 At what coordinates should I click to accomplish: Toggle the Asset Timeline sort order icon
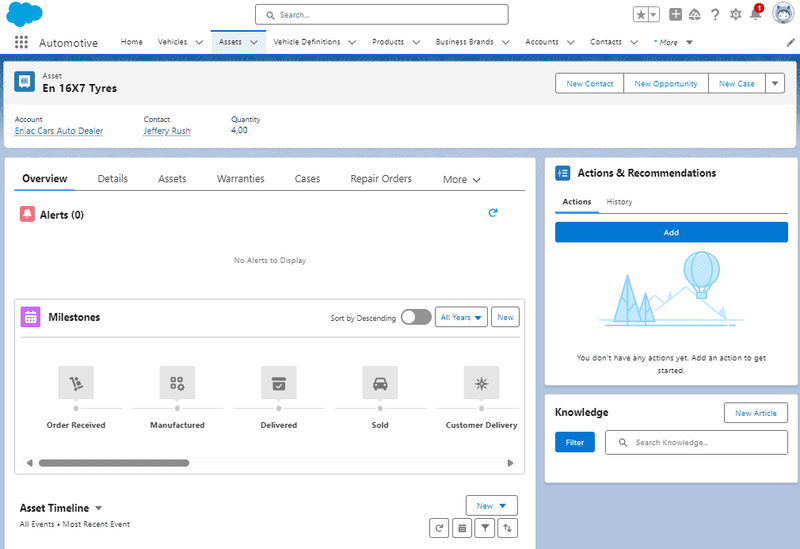[x=508, y=528]
